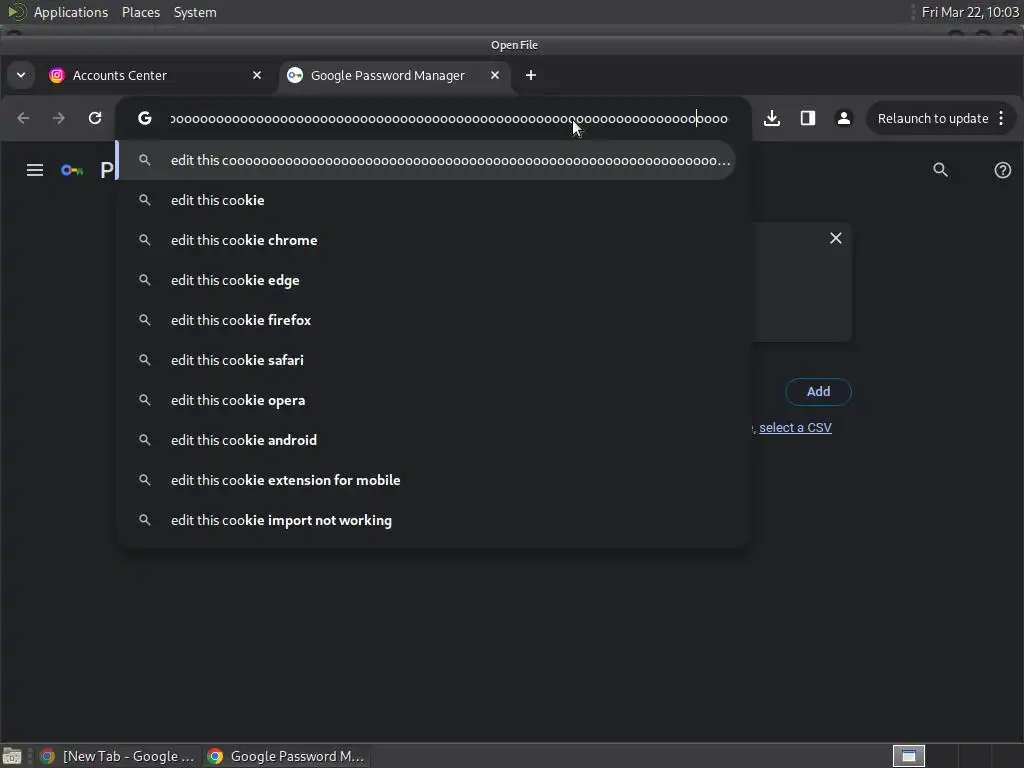Screen dimensions: 1024x768
Task: Select the first suggestion with long ooooo text
Action: point(426,161)
